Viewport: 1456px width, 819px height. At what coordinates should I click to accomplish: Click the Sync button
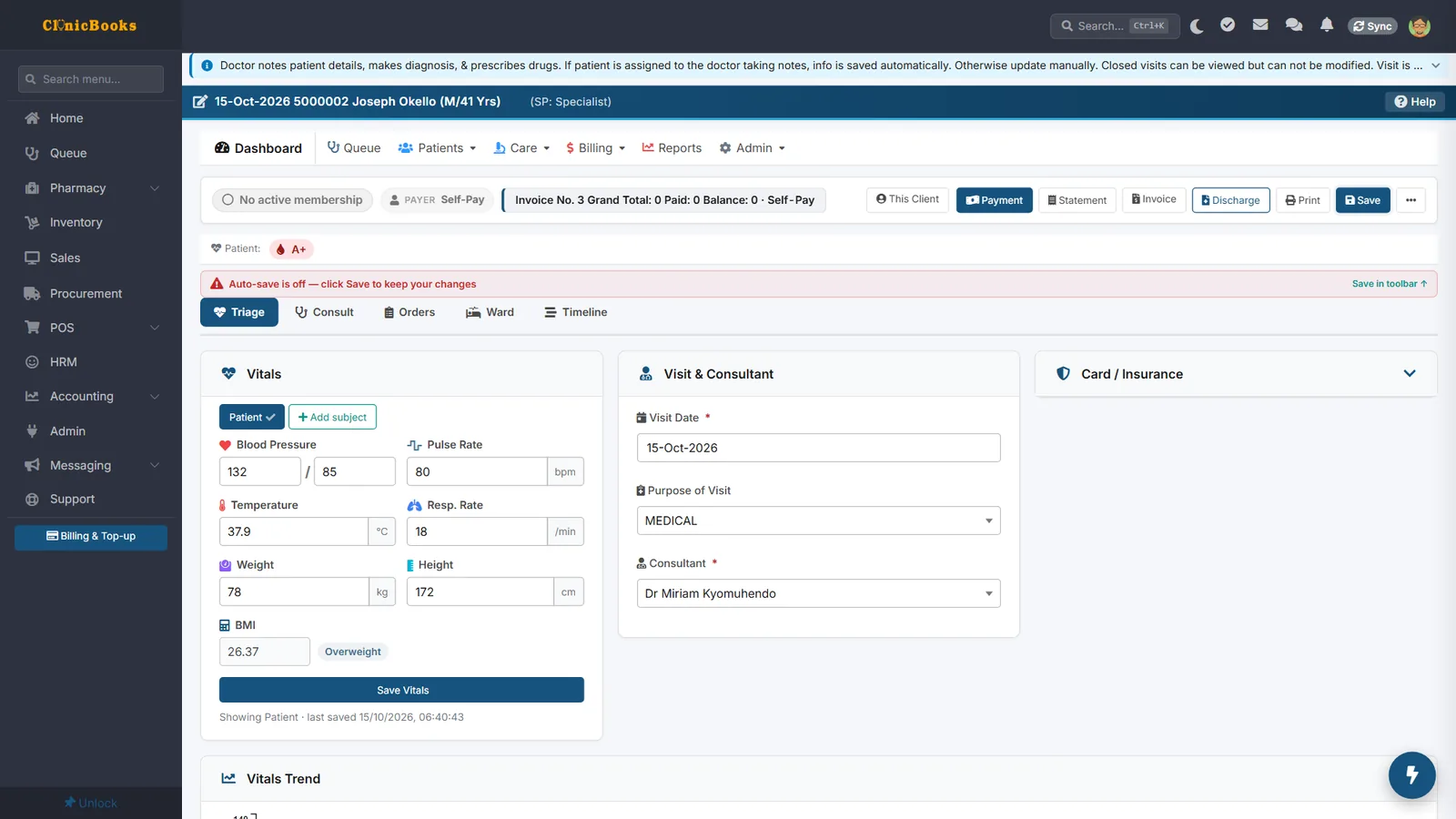pyautogui.click(x=1372, y=26)
